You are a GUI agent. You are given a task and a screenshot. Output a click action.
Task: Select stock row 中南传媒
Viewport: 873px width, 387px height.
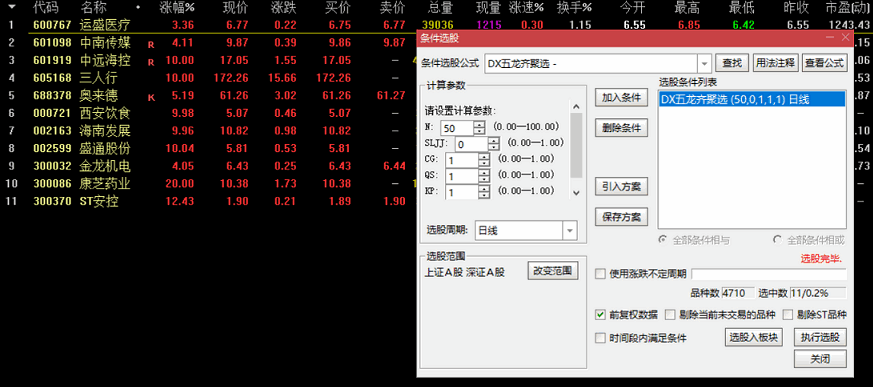pos(105,42)
